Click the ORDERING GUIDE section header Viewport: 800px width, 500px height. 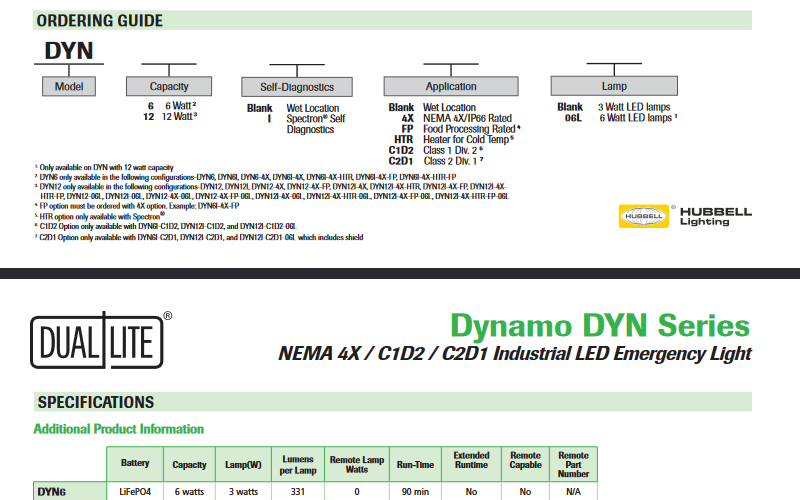pyautogui.click(x=100, y=20)
